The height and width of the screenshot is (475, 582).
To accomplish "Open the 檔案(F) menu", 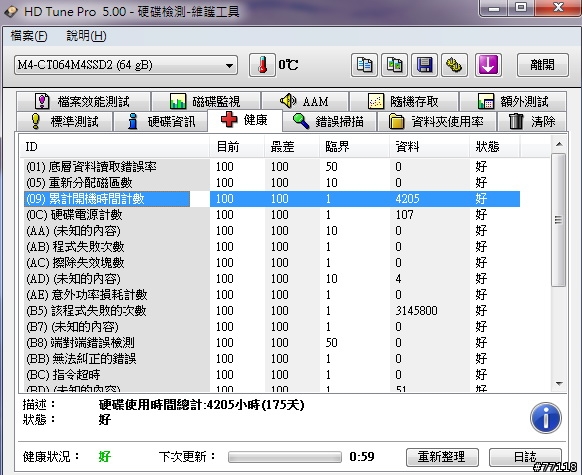I will (x=29, y=36).
